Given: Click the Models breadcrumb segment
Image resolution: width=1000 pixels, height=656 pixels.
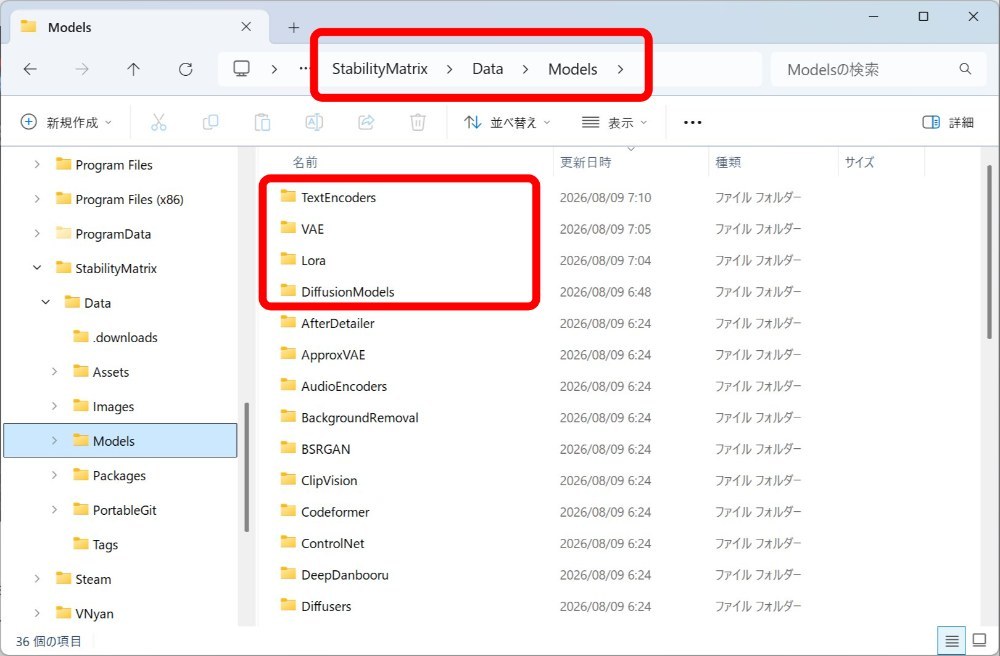Looking at the screenshot, I should pos(573,69).
